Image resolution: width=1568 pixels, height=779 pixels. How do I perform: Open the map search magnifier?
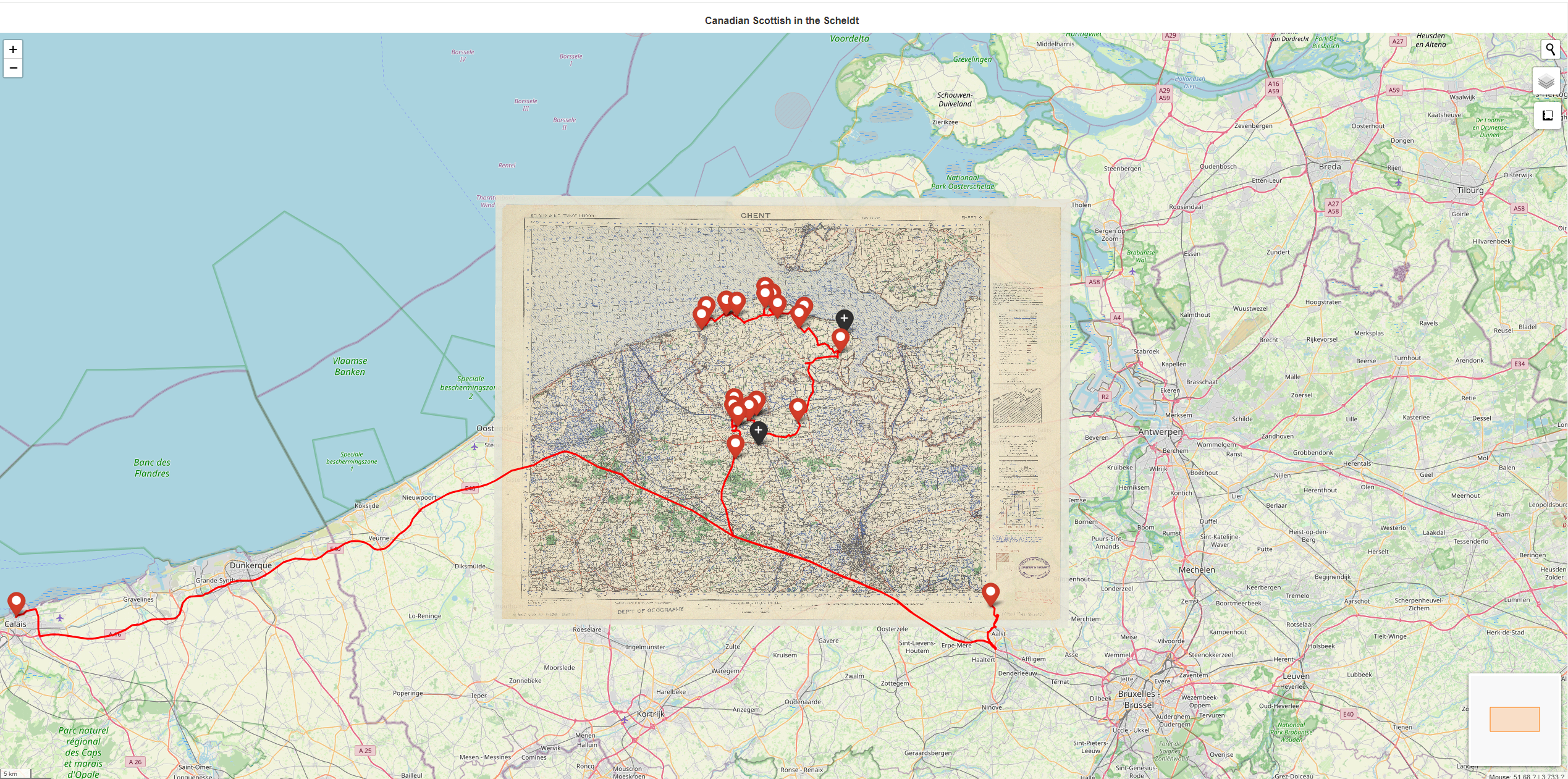[1550, 49]
